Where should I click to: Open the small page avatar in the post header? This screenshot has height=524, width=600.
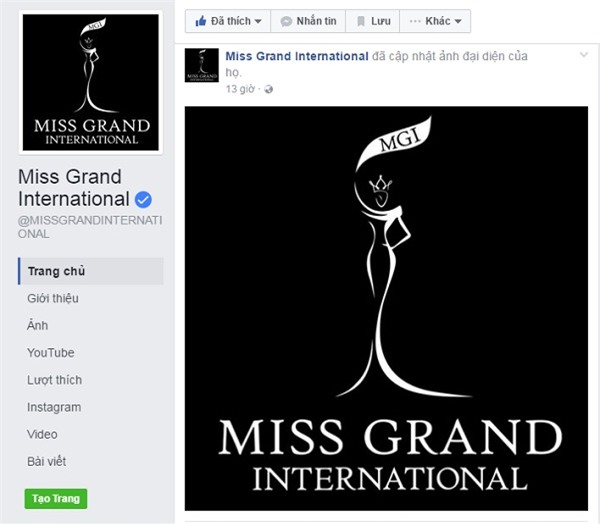(x=202, y=65)
